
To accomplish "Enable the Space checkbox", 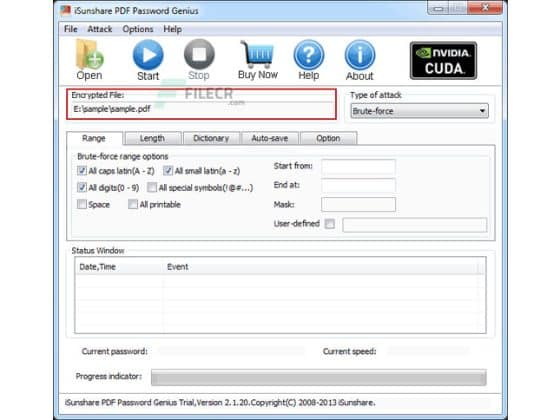I will pyautogui.click(x=82, y=204).
